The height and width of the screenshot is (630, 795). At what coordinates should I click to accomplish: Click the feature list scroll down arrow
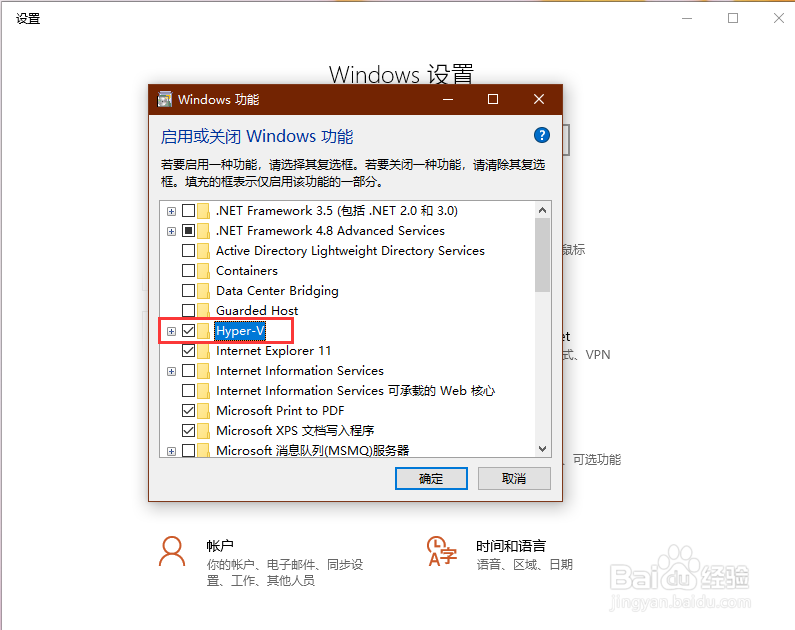(543, 449)
